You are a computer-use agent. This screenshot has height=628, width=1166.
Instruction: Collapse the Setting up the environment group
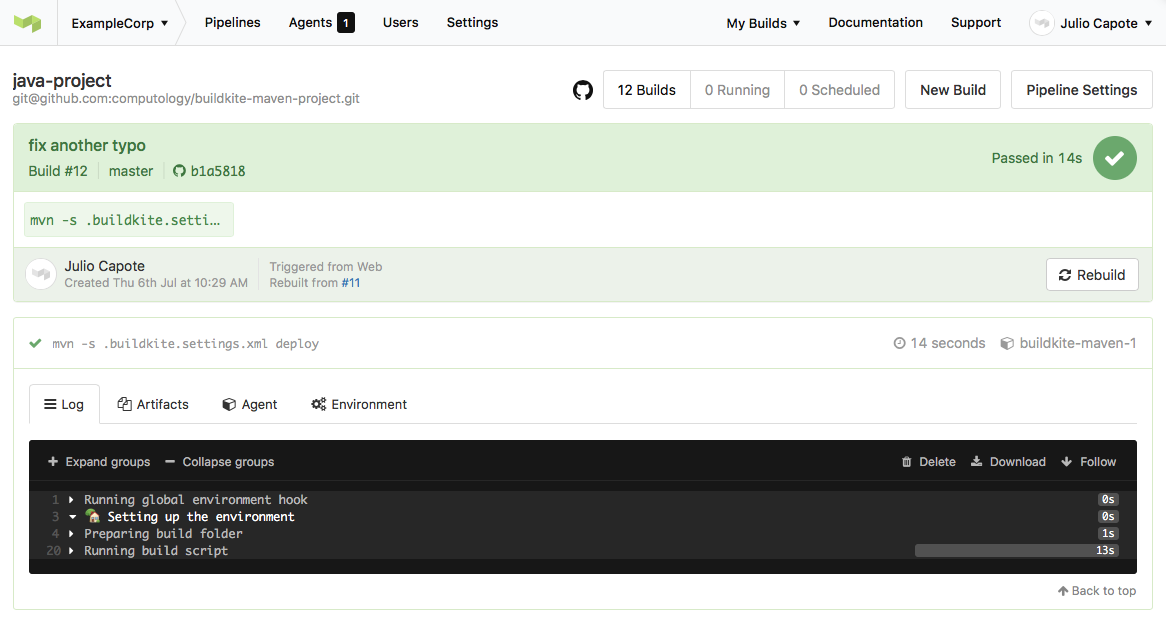[73, 517]
